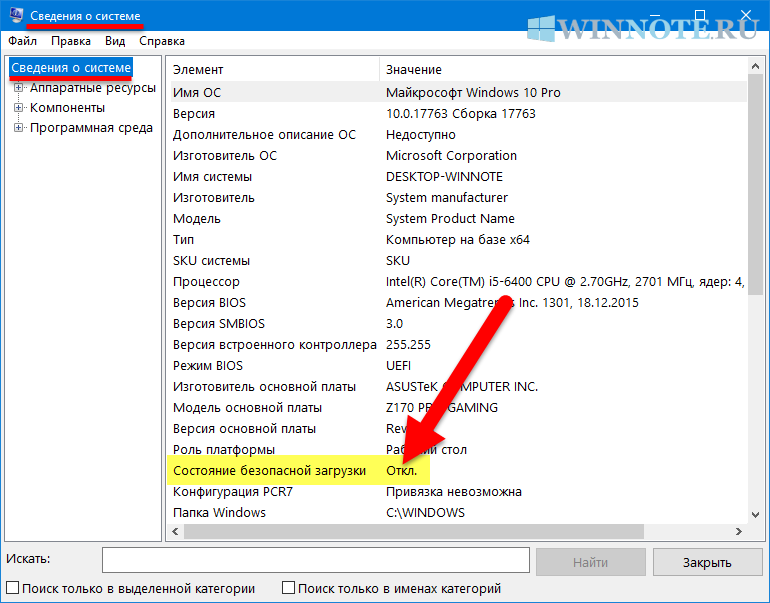Image resolution: width=770 pixels, height=603 pixels.
Task: Select Дополнительное описание ОС row
Action: pyautogui.click(x=459, y=135)
